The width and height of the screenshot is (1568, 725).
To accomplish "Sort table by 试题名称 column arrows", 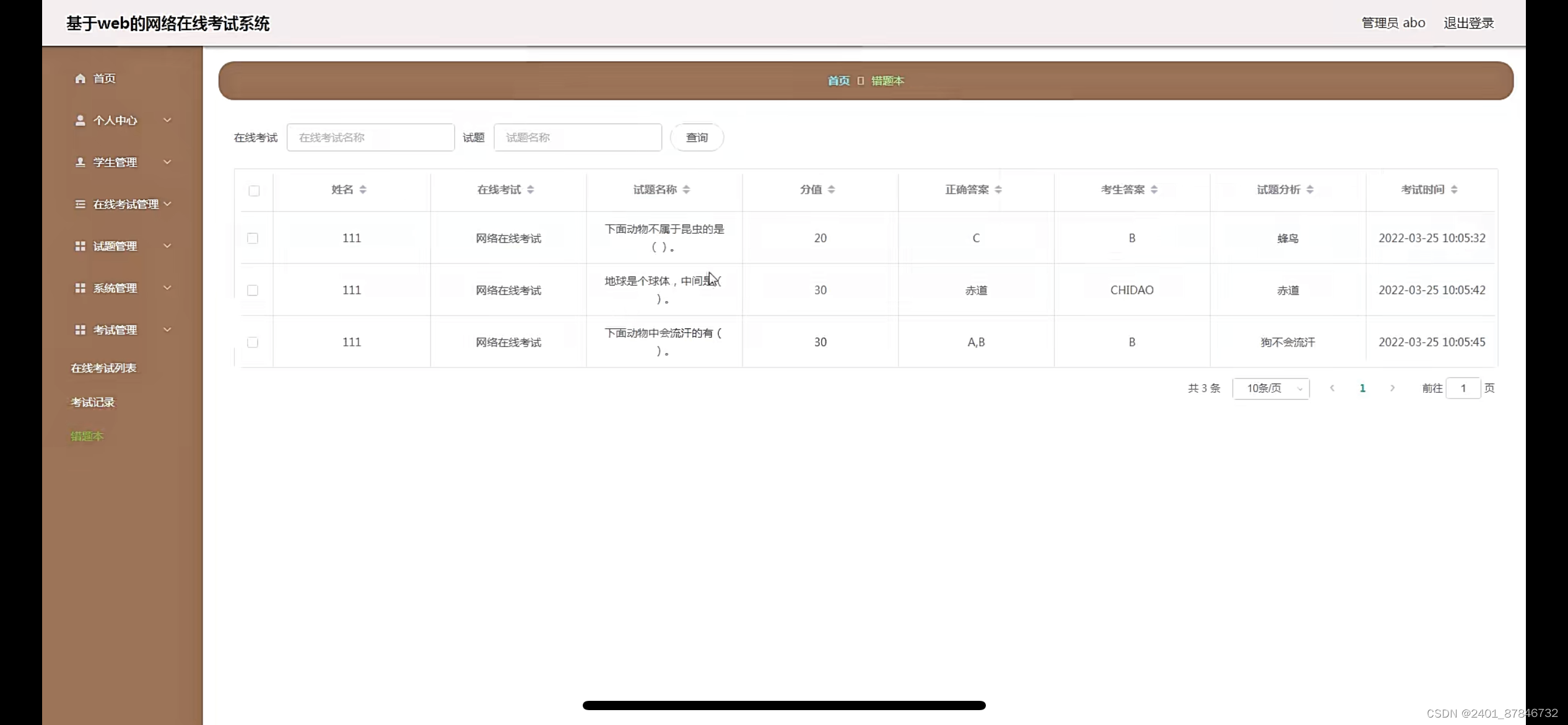I will click(x=686, y=190).
